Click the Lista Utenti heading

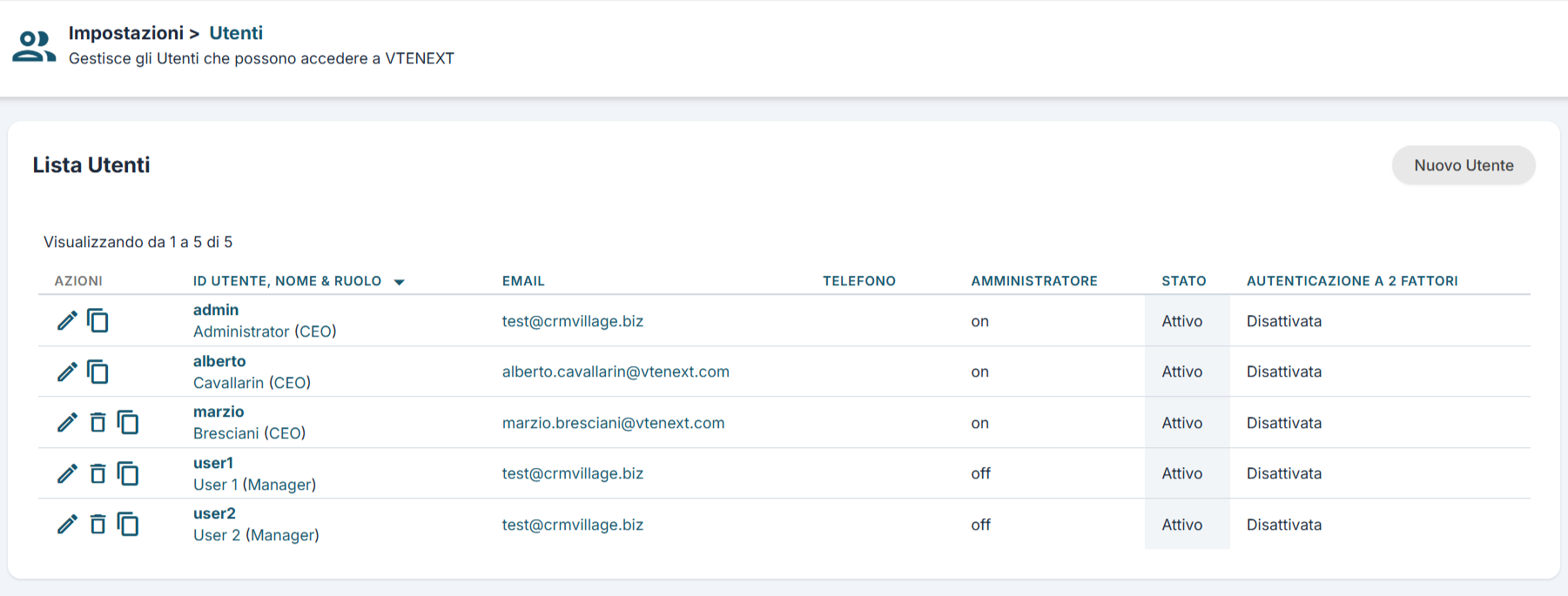(x=91, y=165)
